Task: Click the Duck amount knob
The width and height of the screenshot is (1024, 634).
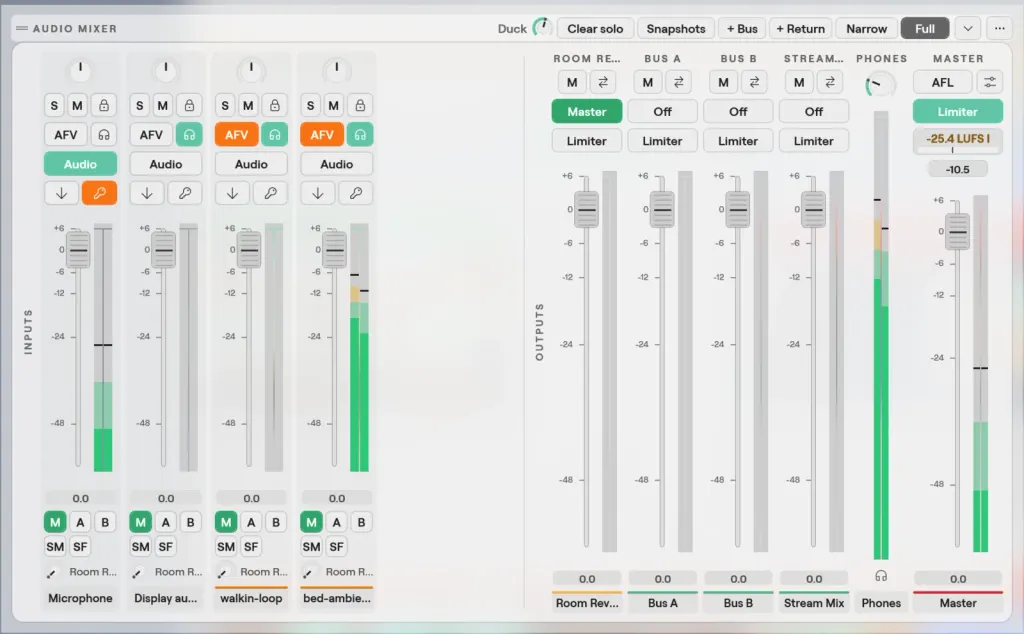Action: click(x=542, y=28)
